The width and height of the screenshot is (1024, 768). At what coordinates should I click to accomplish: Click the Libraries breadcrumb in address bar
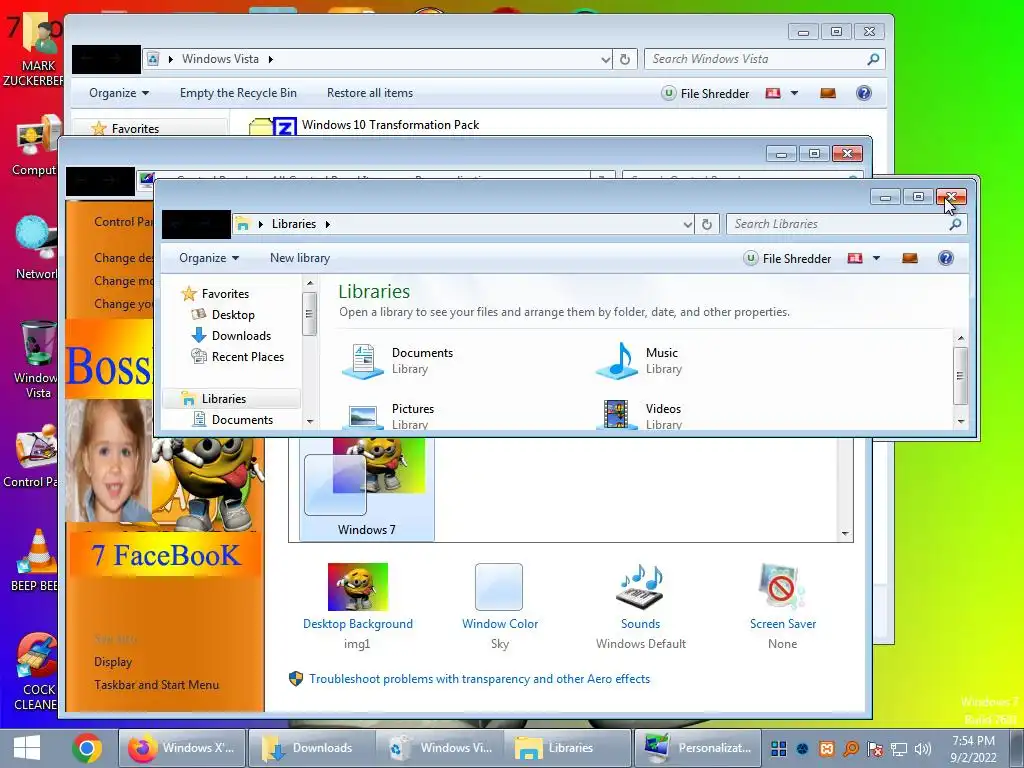[x=294, y=224]
